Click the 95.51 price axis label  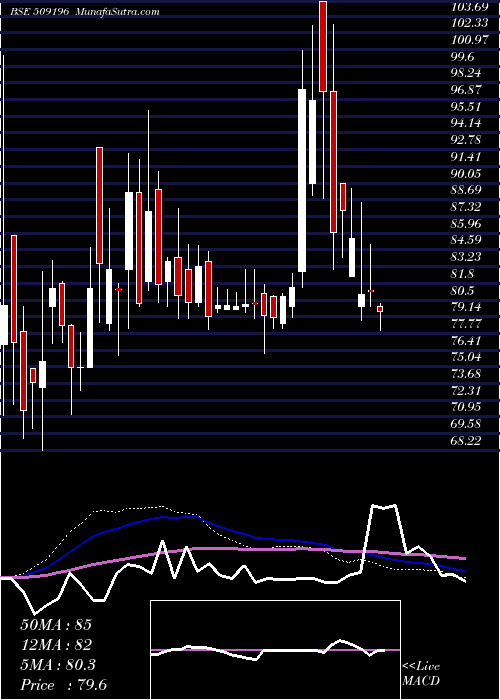click(466, 107)
